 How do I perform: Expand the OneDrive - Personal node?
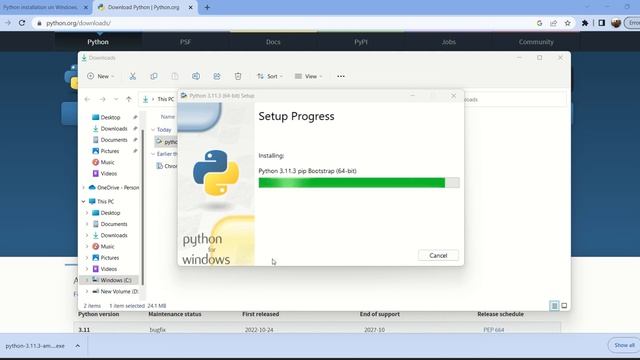84,188
